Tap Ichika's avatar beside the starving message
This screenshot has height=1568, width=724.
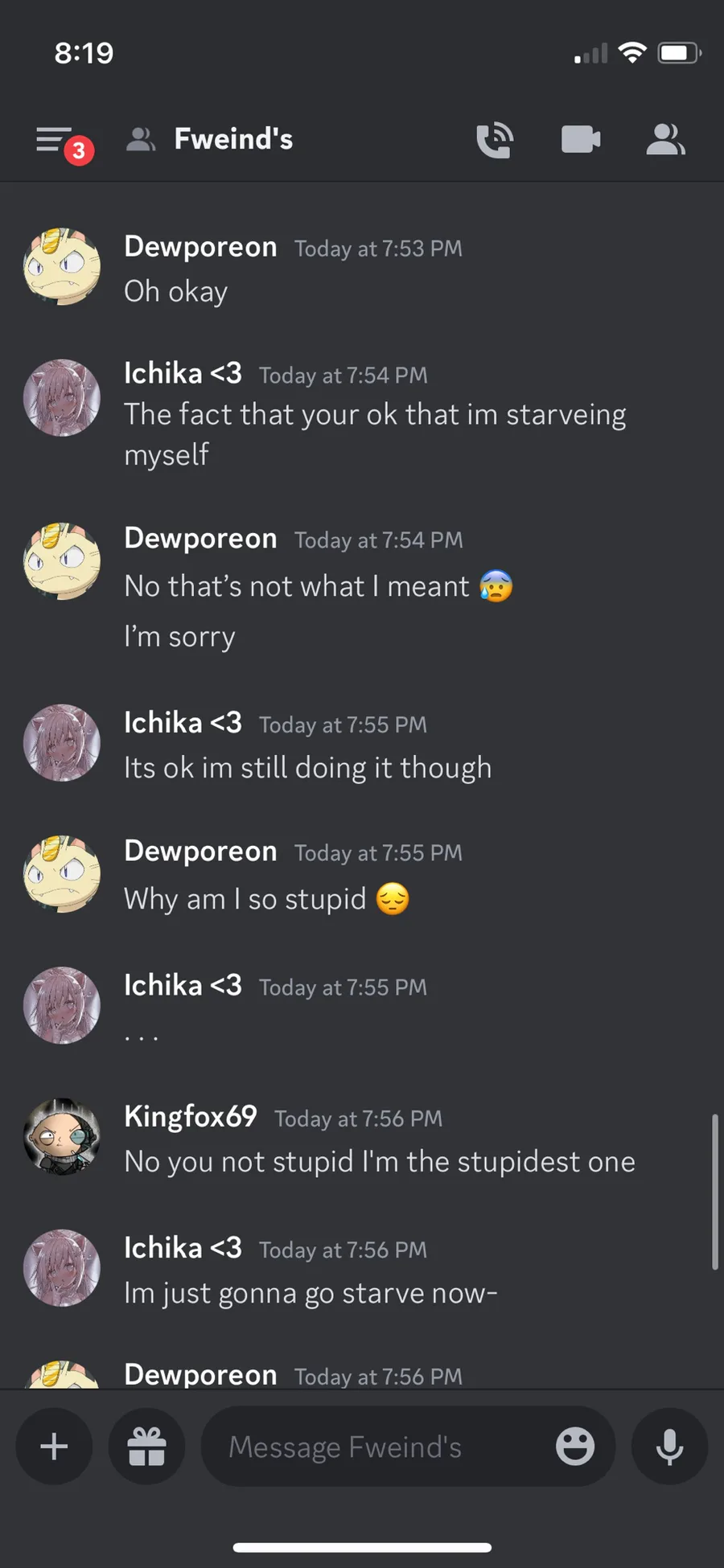(x=62, y=398)
